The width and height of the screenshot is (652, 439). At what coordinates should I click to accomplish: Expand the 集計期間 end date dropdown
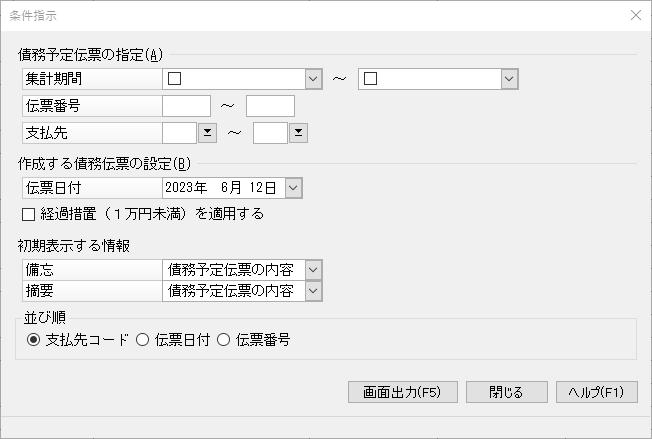509,79
